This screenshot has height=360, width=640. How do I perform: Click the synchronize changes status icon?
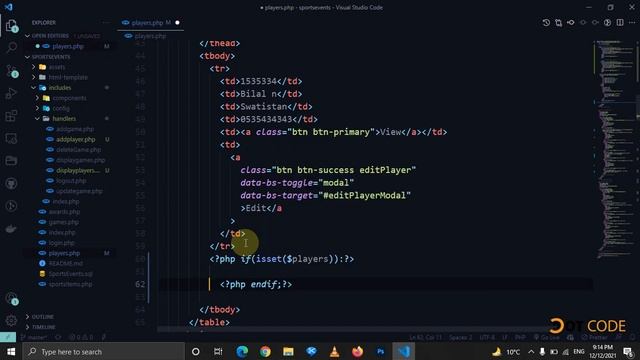click(58, 338)
